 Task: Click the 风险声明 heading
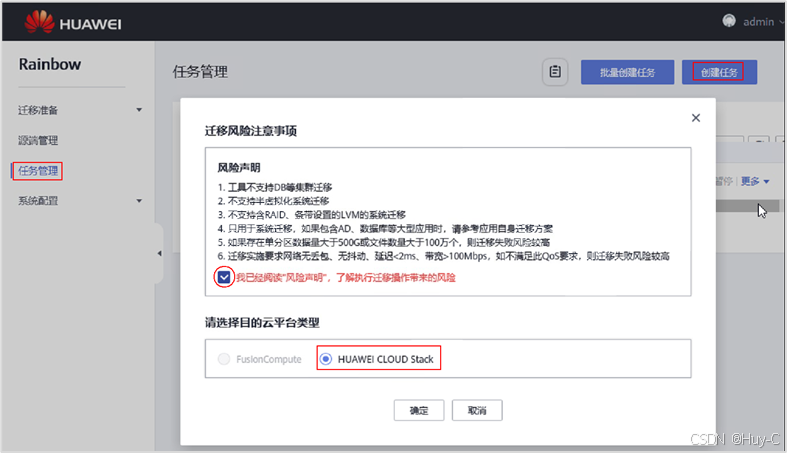(239, 168)
